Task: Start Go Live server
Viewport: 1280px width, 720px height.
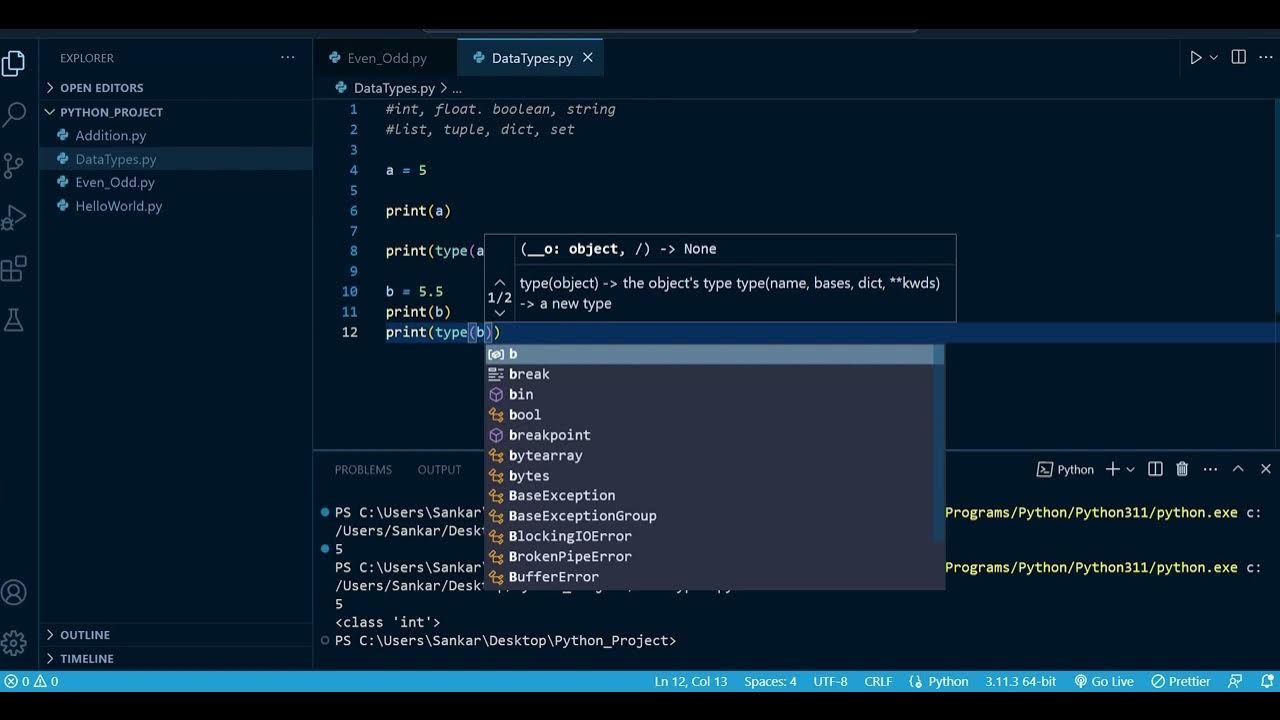Action: 1104,682
